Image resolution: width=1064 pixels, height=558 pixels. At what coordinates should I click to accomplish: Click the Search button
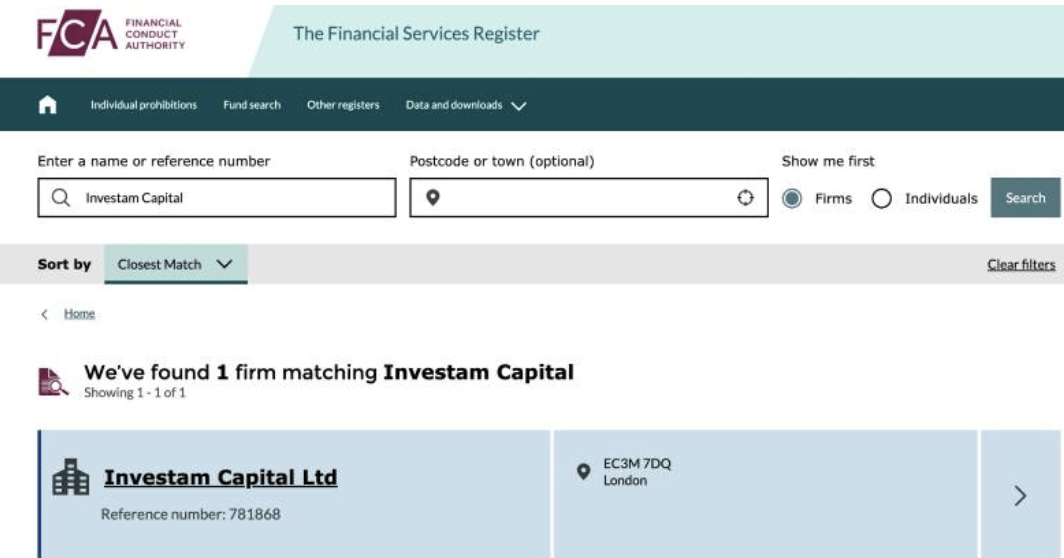click(x=1025, y=198)
